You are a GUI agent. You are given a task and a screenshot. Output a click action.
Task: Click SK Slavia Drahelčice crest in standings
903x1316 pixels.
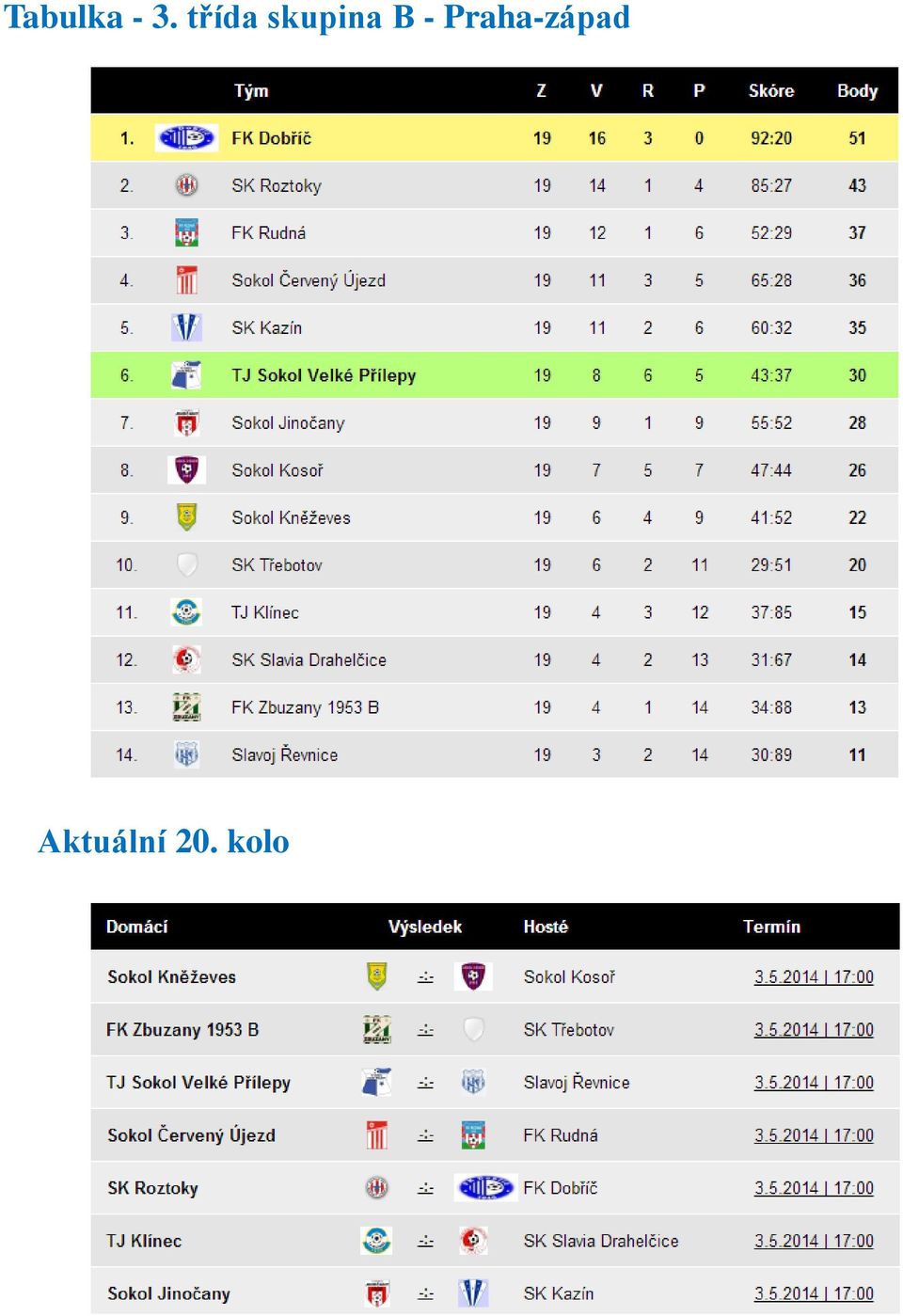[x=186, y=659]
